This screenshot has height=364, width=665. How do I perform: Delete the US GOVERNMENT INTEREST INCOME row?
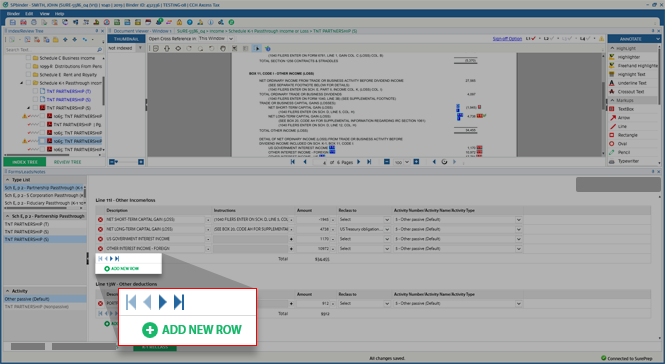click(101, 239)
